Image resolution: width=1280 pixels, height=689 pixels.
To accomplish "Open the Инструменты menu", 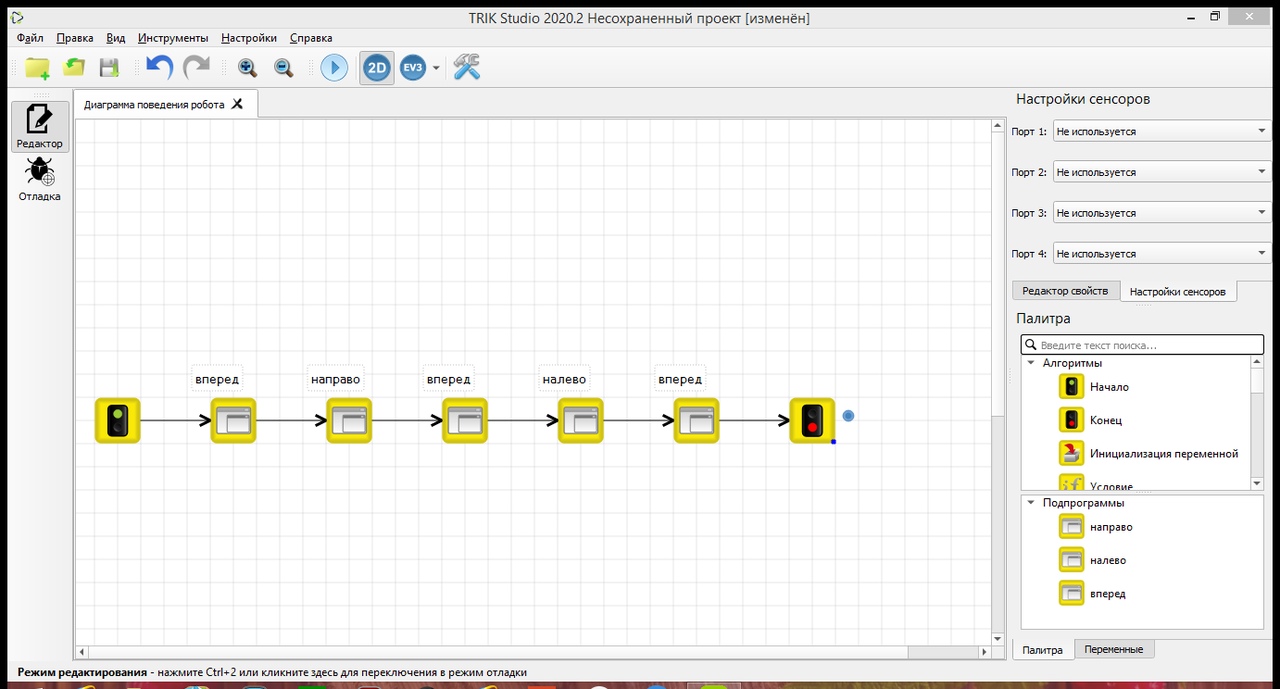I will pyautogui.click(x=173, y=38).
